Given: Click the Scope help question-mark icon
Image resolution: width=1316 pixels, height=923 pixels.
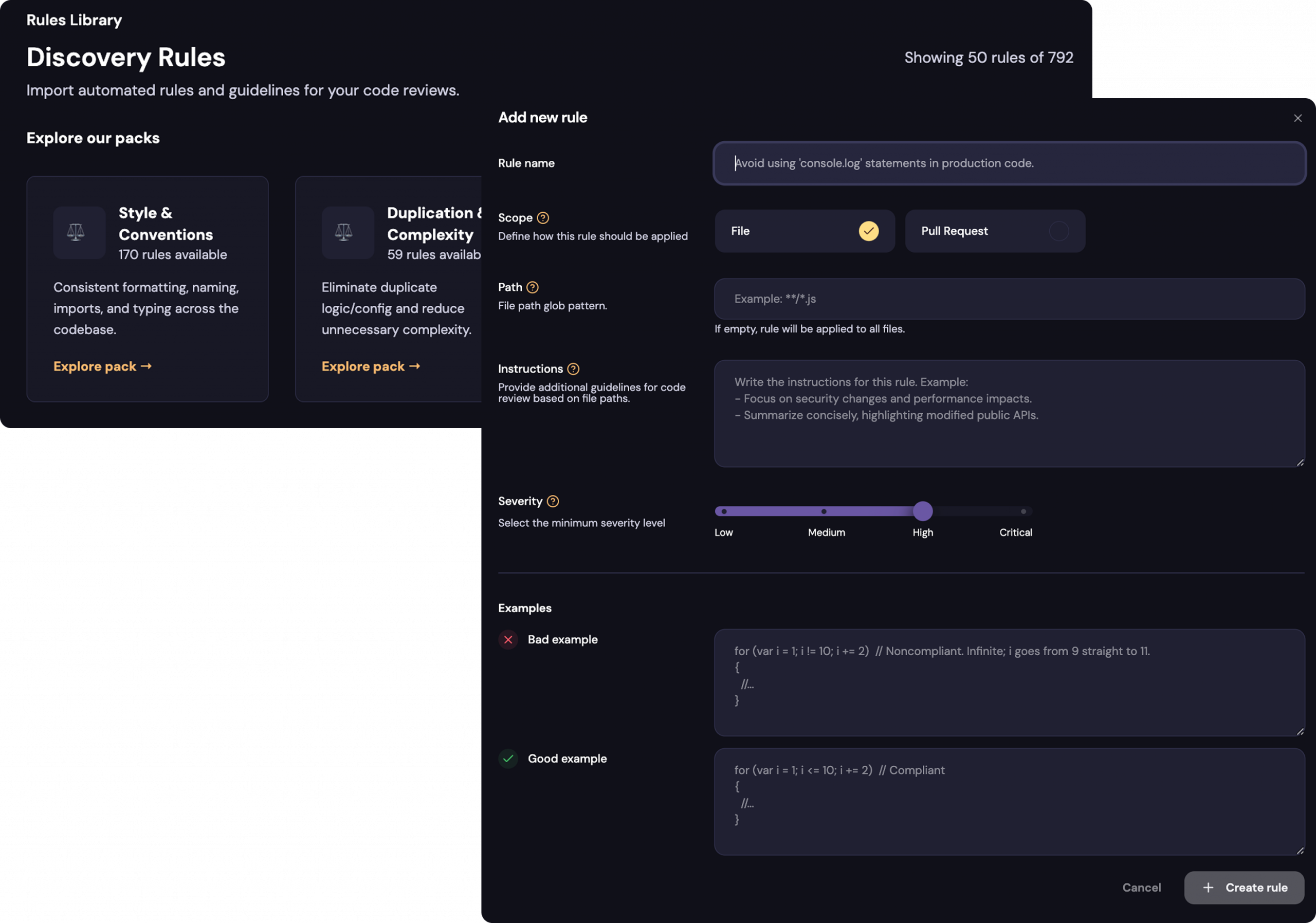Looking at the screenshot, I should [x=543, y=218].
